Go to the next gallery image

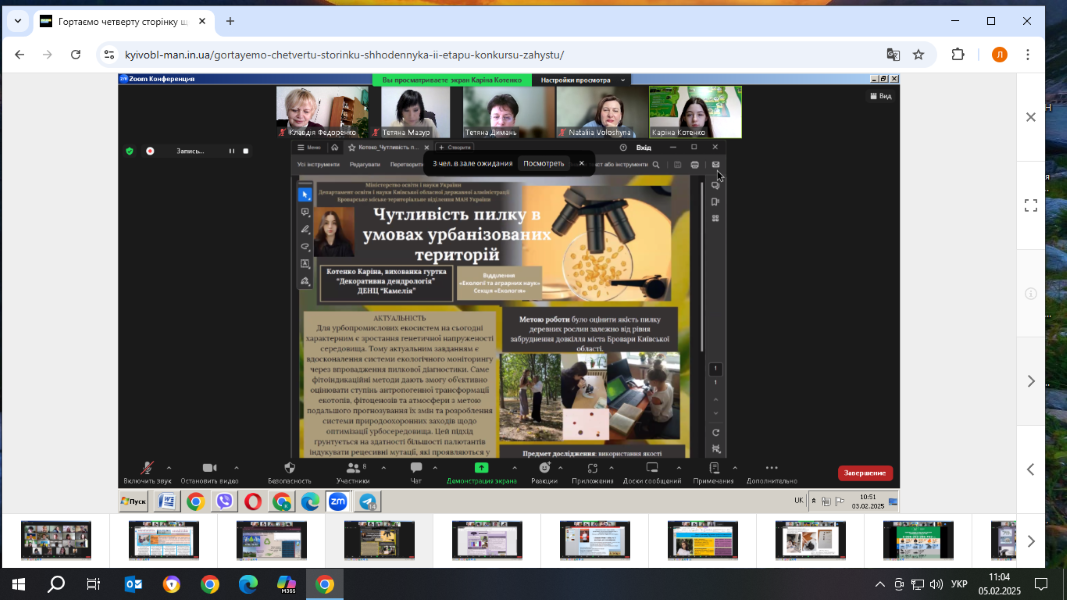point(1031,381)
